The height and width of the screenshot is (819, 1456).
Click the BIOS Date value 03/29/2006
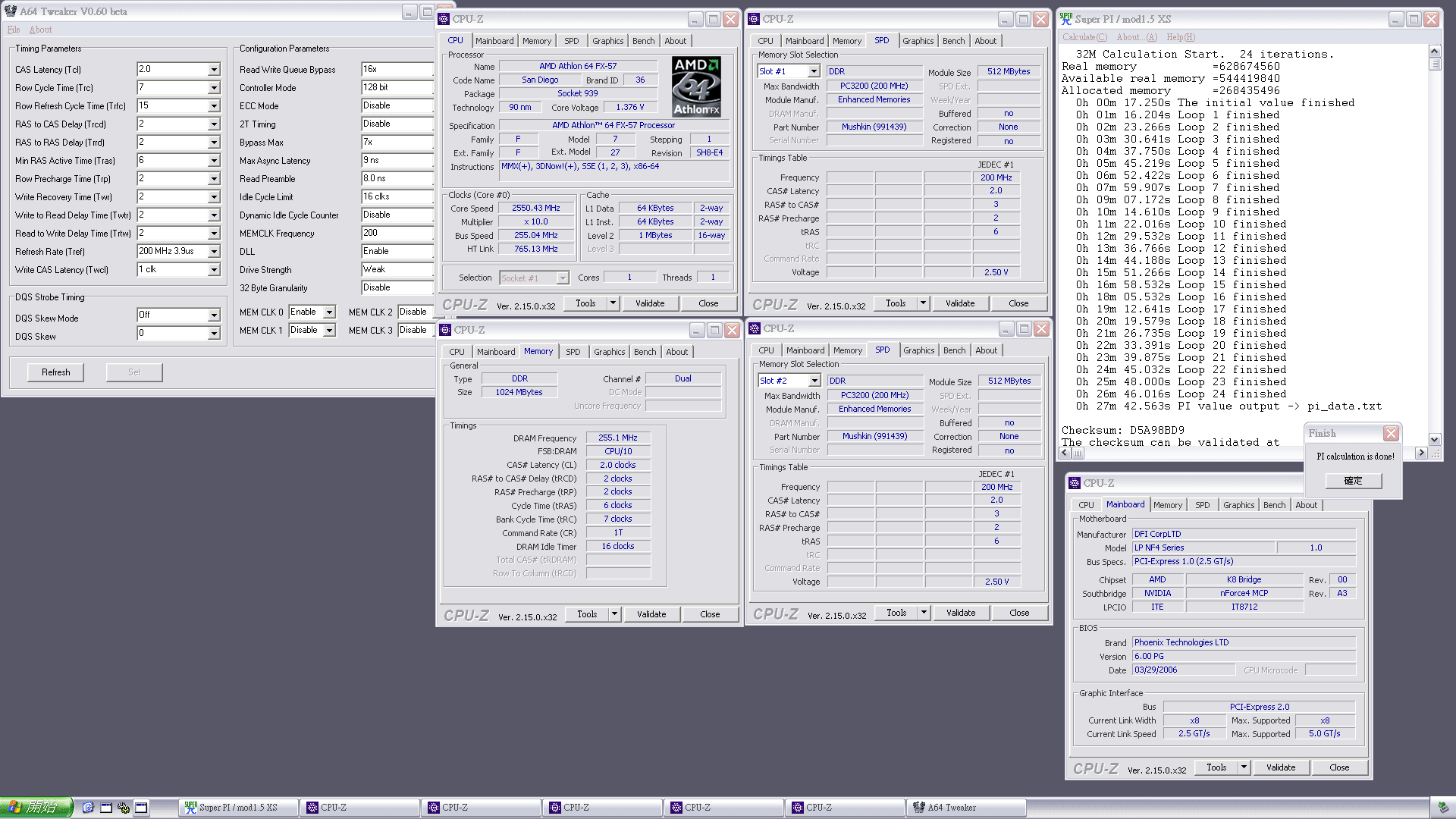tap(1183, 670)
